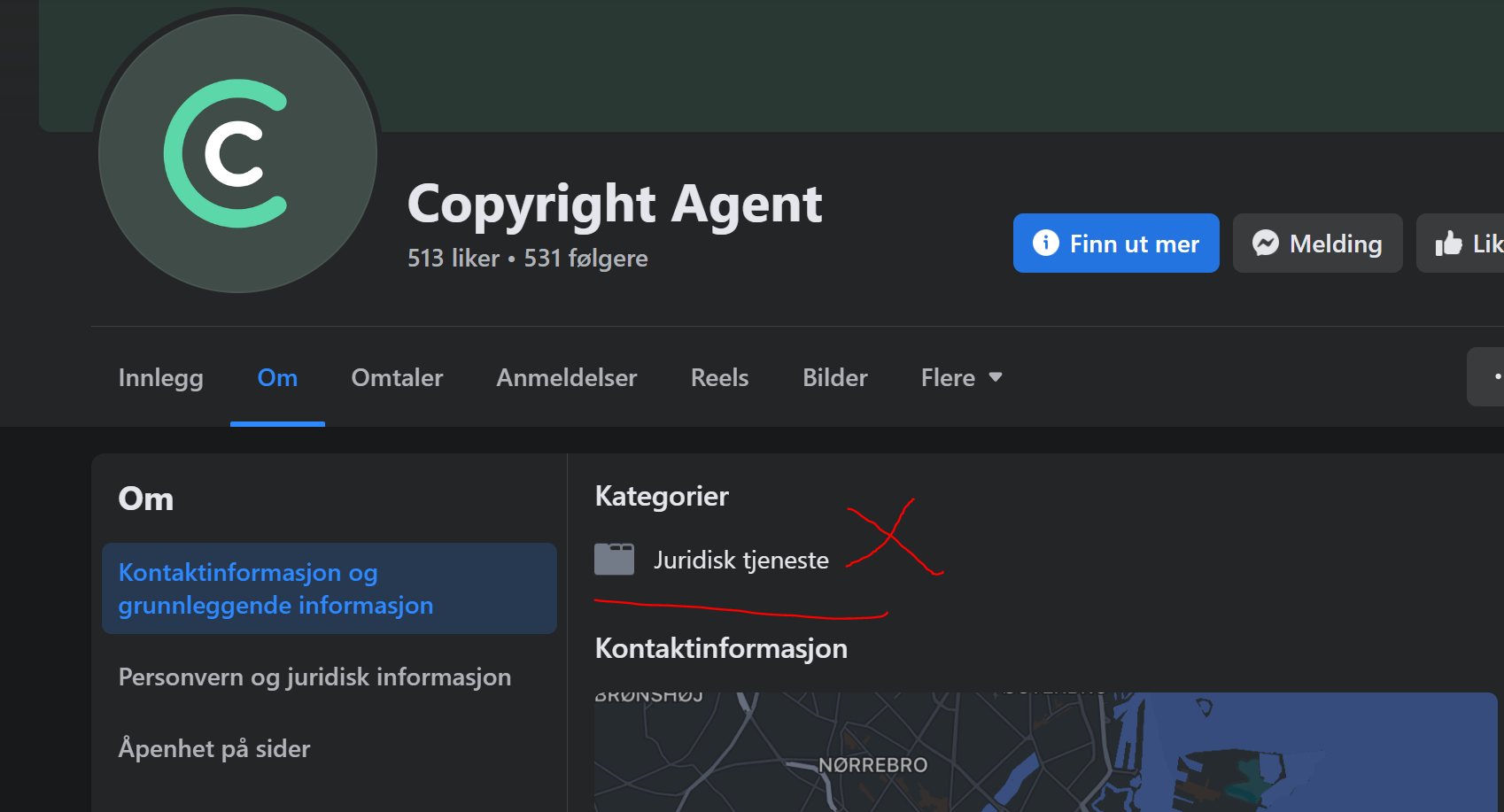Click the Finn ut mer button

1116,243
